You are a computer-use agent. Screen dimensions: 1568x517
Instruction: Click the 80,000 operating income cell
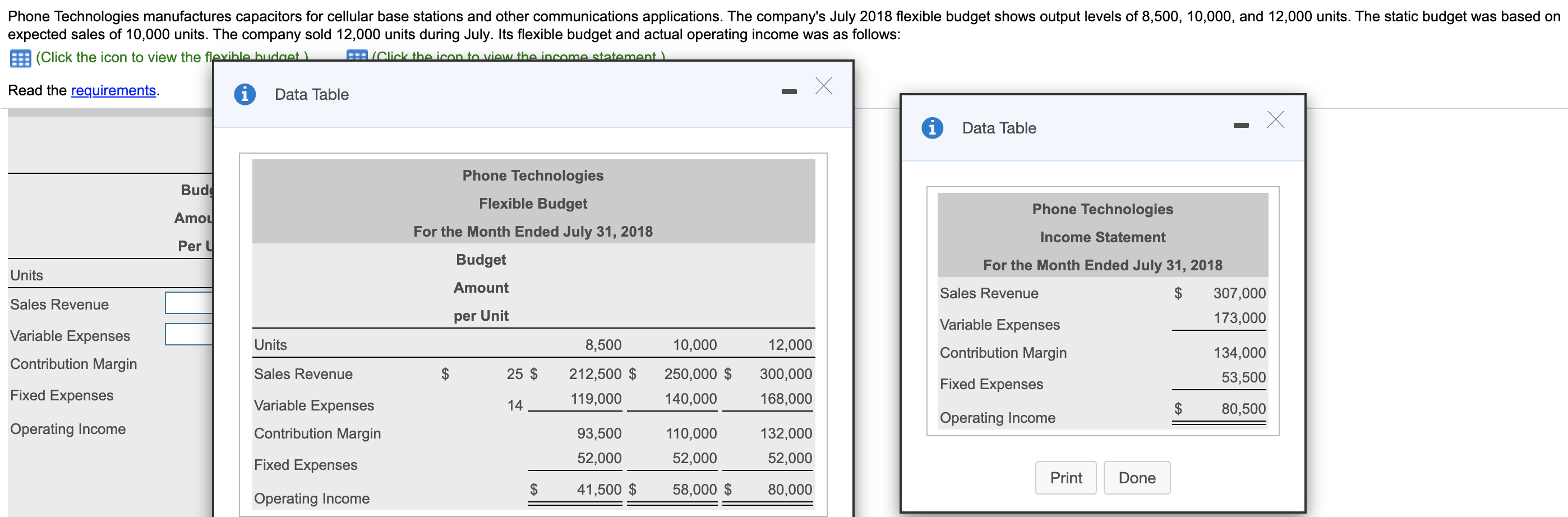click(x=790, y=490)
